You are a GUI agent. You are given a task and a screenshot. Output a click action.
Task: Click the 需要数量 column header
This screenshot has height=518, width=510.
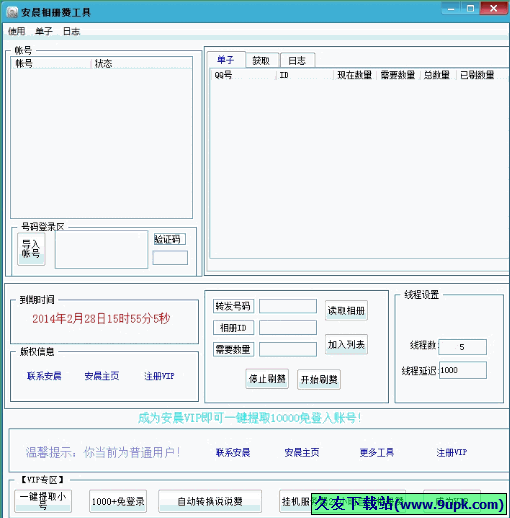[398, 75]
